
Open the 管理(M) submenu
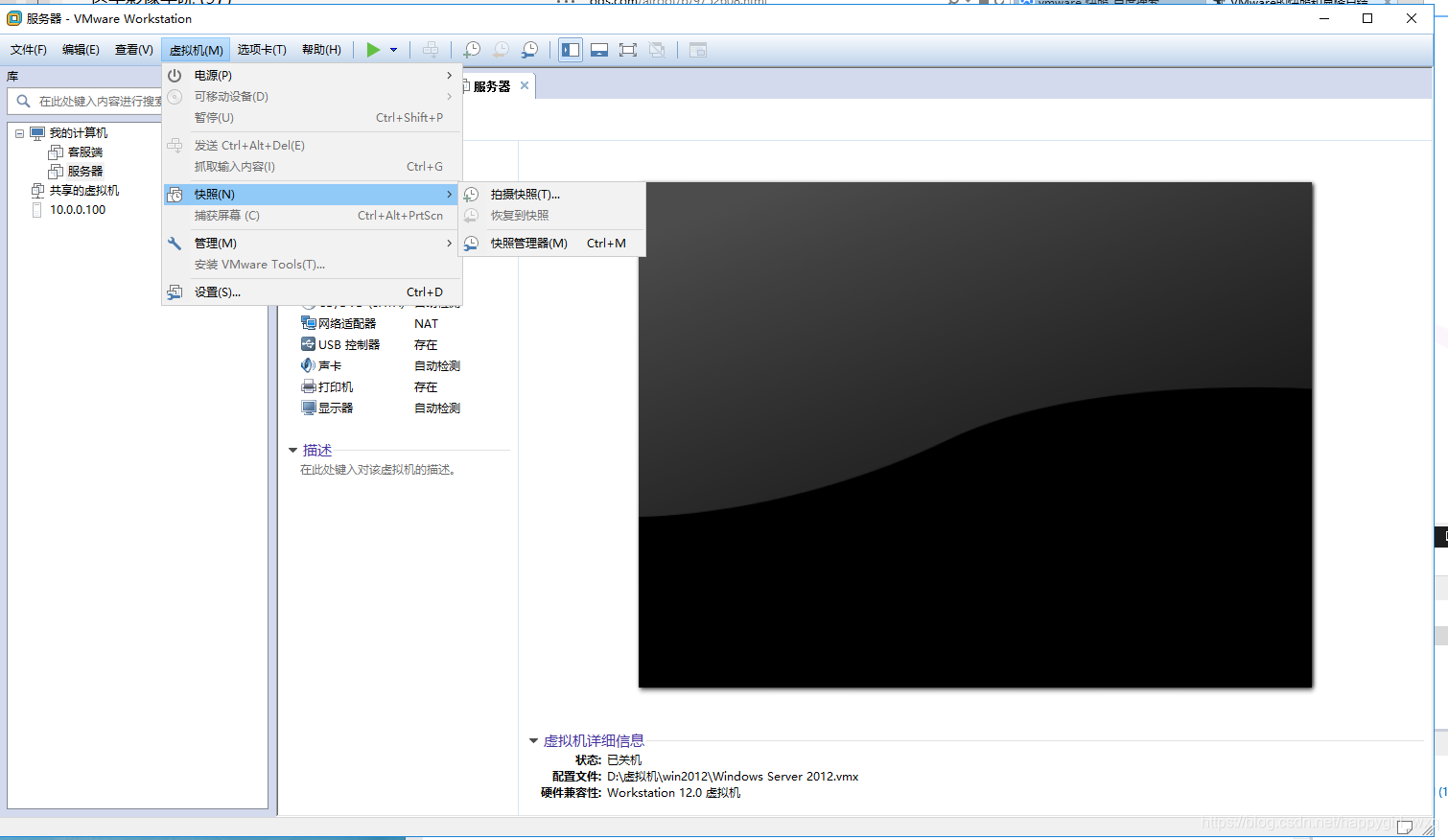[313, 244]
